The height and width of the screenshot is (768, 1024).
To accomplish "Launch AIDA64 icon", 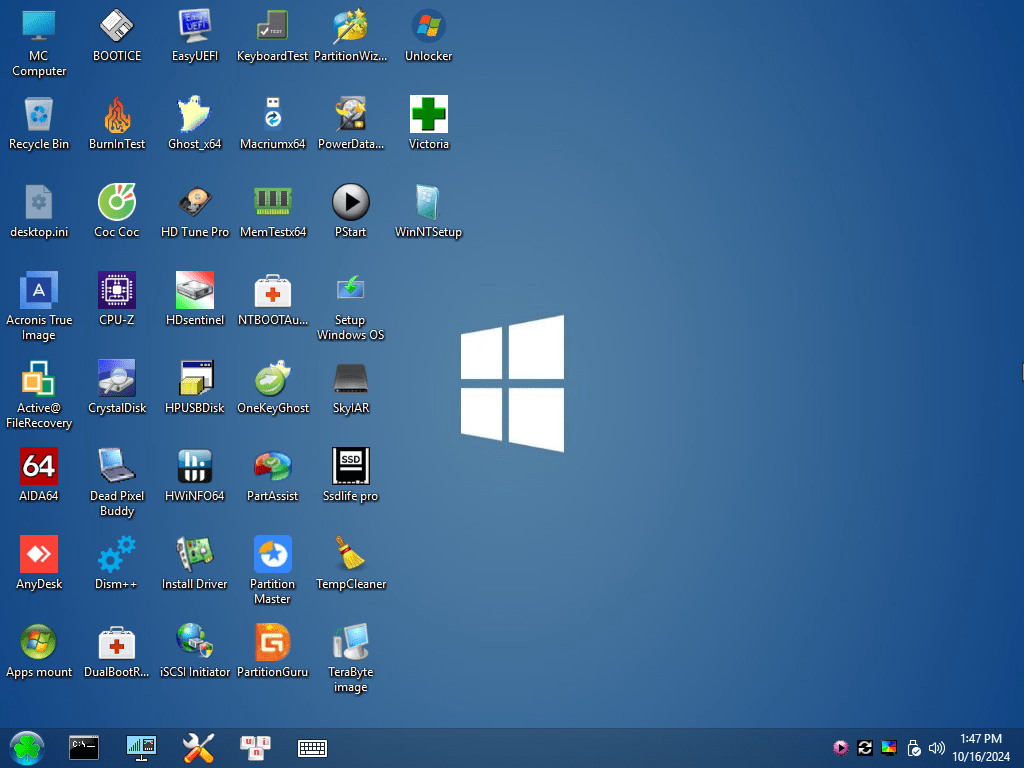I will (x=39, y=475).
